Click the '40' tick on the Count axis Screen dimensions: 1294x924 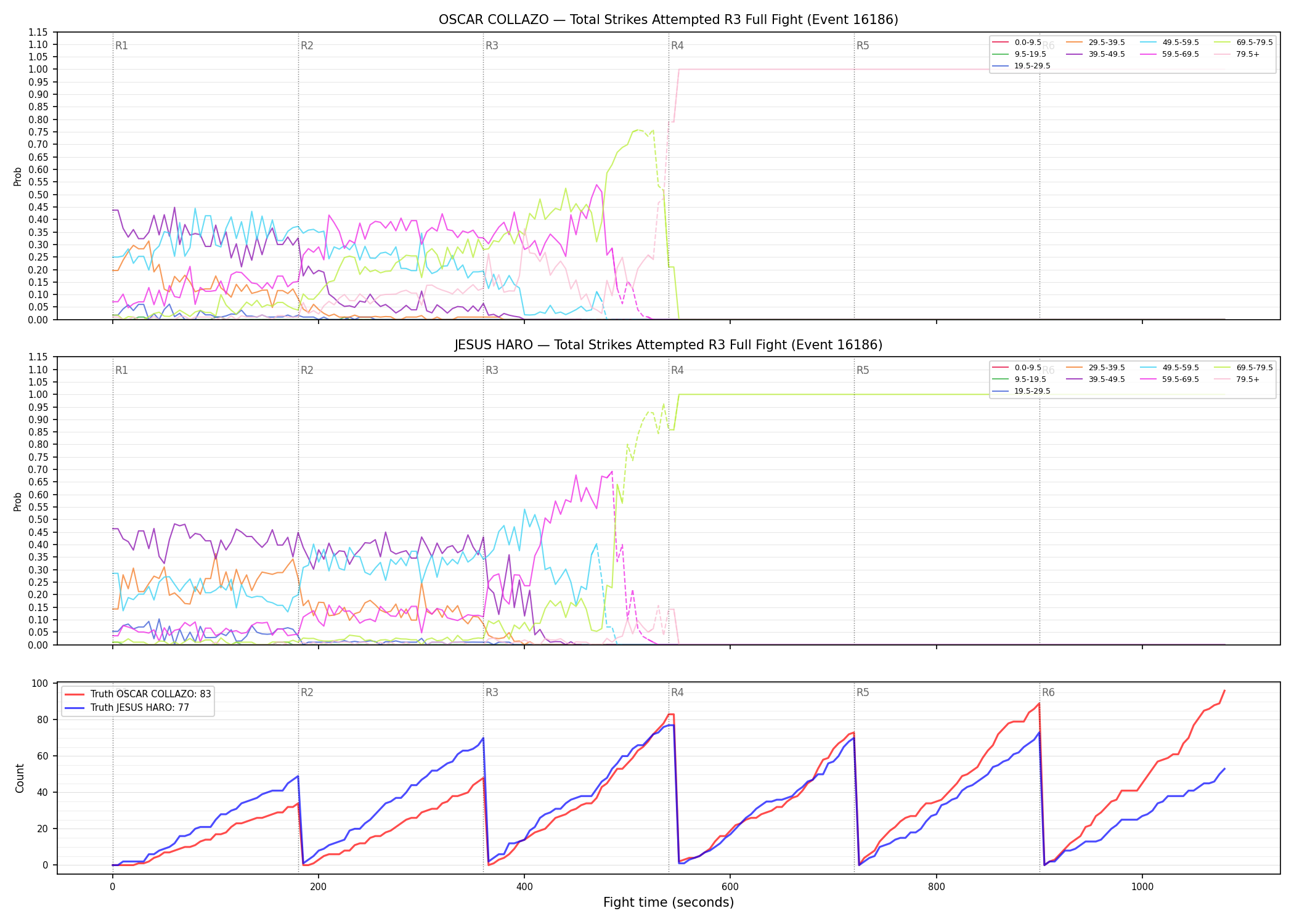43,792
